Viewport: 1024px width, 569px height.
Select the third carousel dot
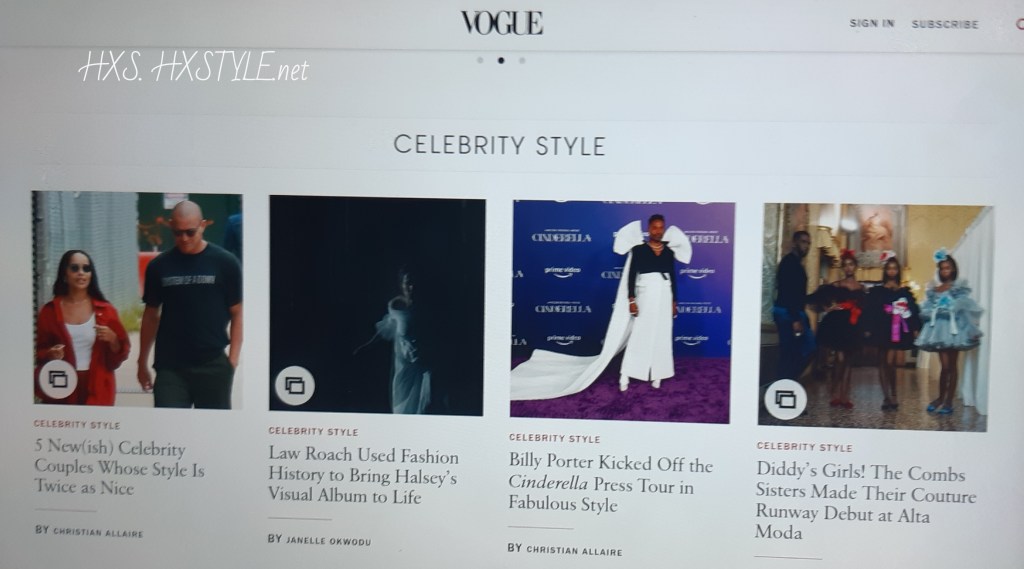click(x=522, y=60)
